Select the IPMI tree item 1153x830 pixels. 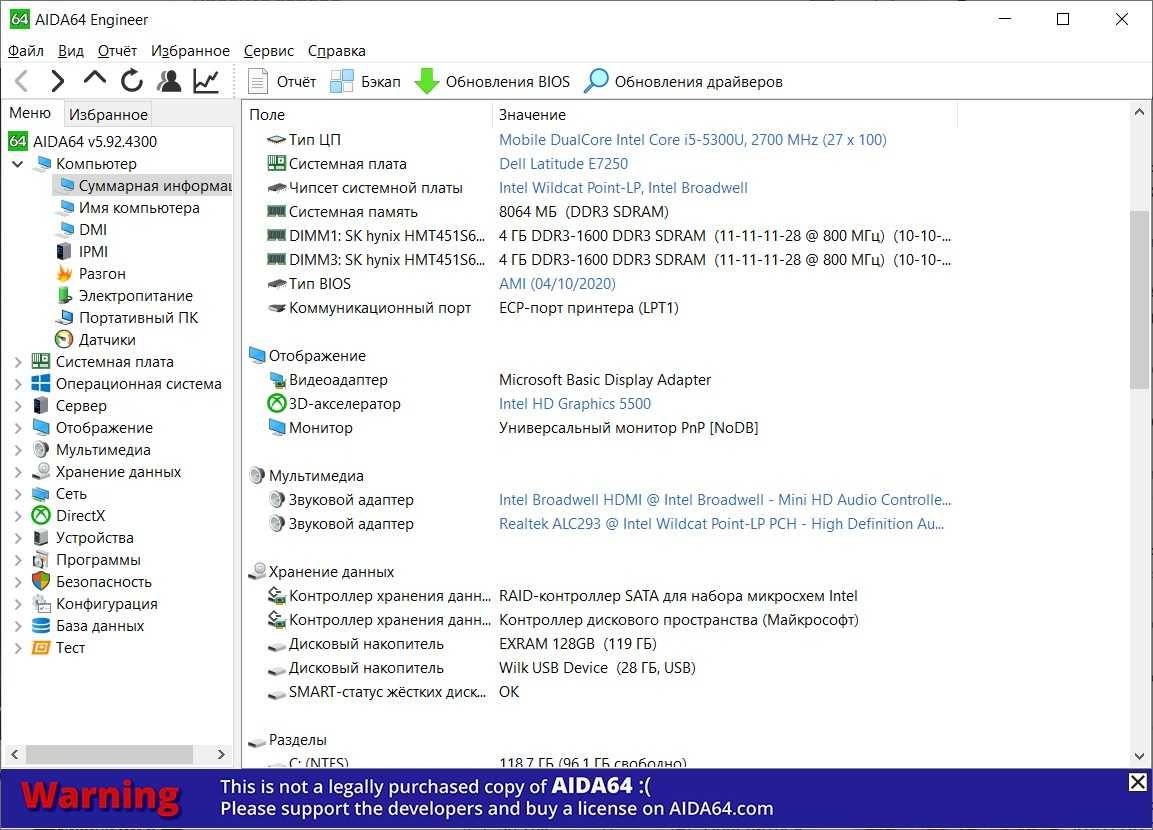pyautogui.click(x=83, y=252)
